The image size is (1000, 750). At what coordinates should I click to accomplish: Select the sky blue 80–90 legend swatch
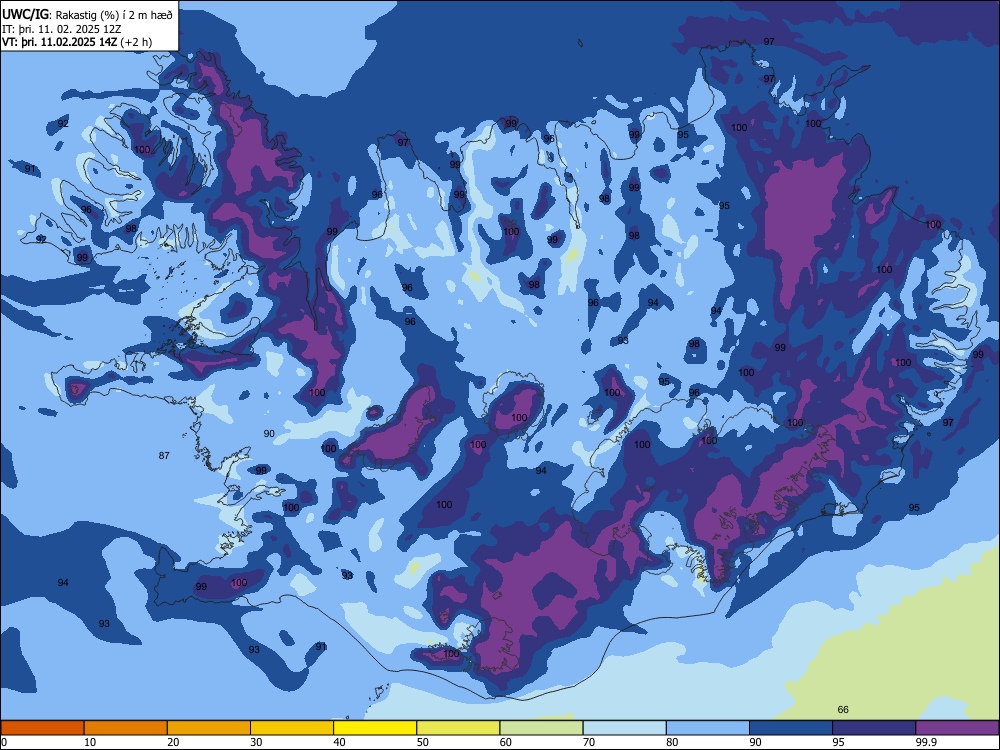(708, 728)
